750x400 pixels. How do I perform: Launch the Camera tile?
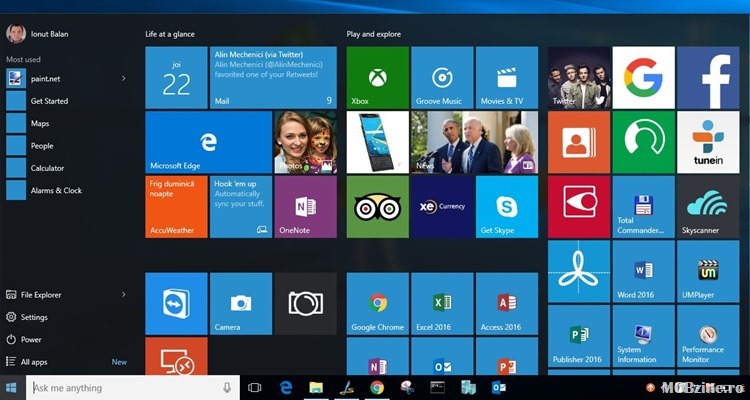[240, 303]
